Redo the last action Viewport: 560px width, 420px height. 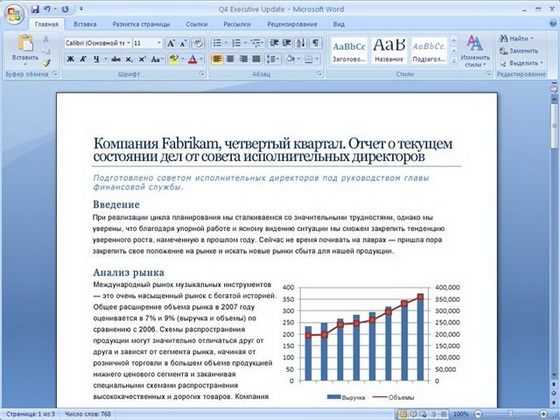(65, 9)
